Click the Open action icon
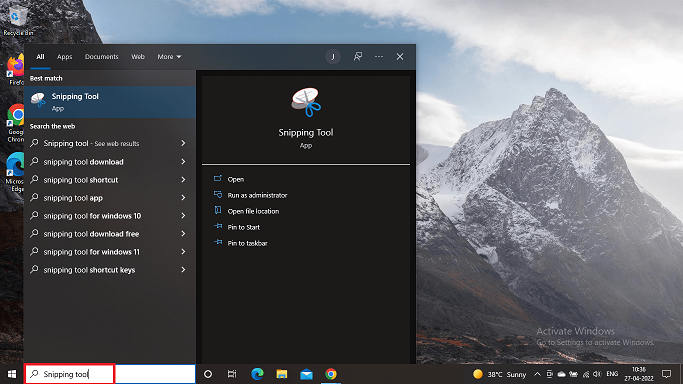The height and width of the screenshot is (384, 683). click(218, 179)
